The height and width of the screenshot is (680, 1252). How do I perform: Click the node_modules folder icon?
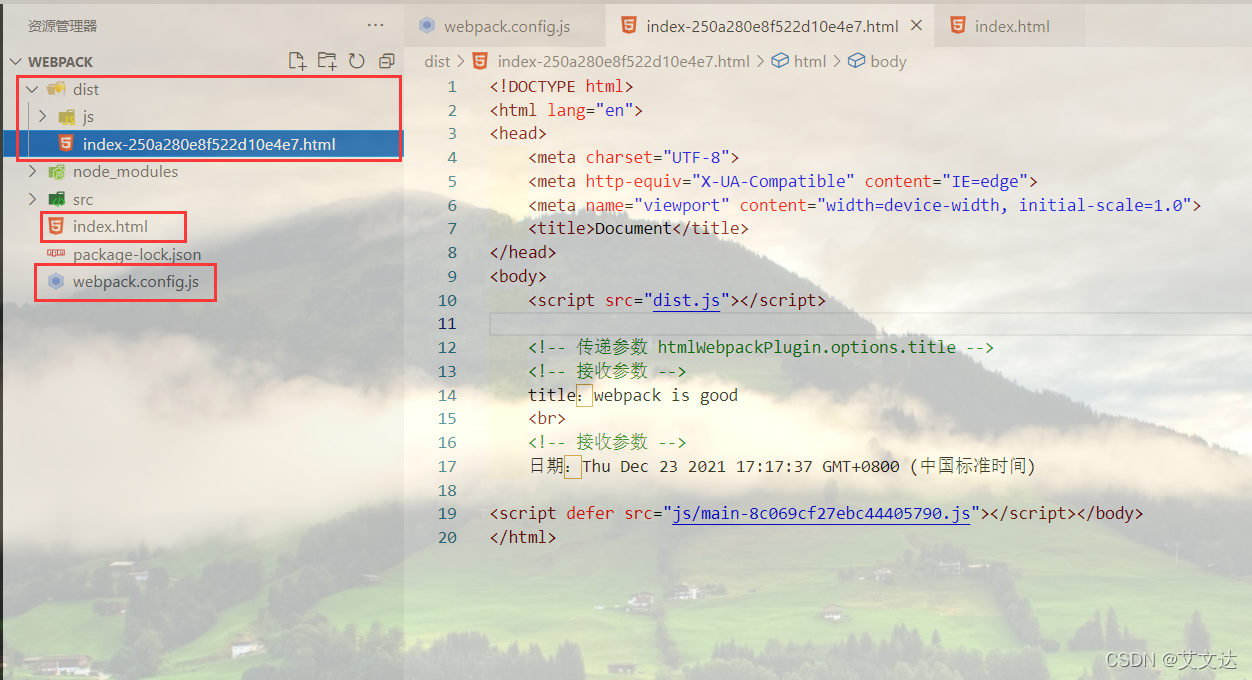pos(57,172)
